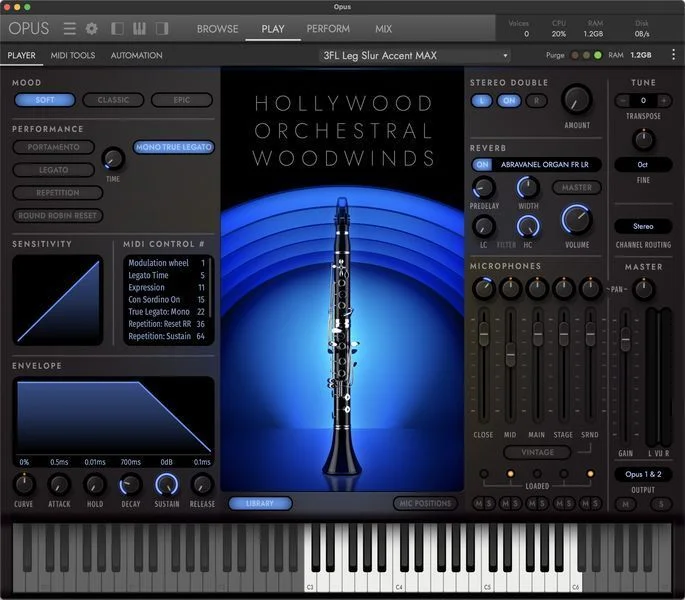
Task: Select the Soft mood
Action: pyautogui.click(x=45, y=100)
